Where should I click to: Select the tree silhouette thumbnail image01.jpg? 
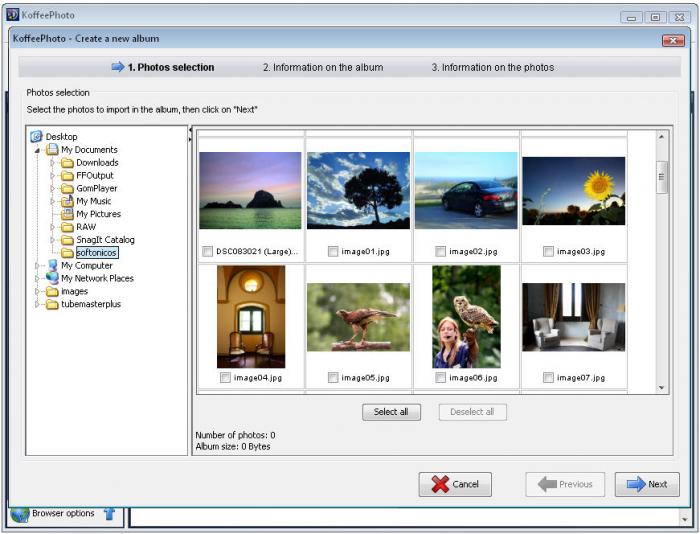coord(358,190)
